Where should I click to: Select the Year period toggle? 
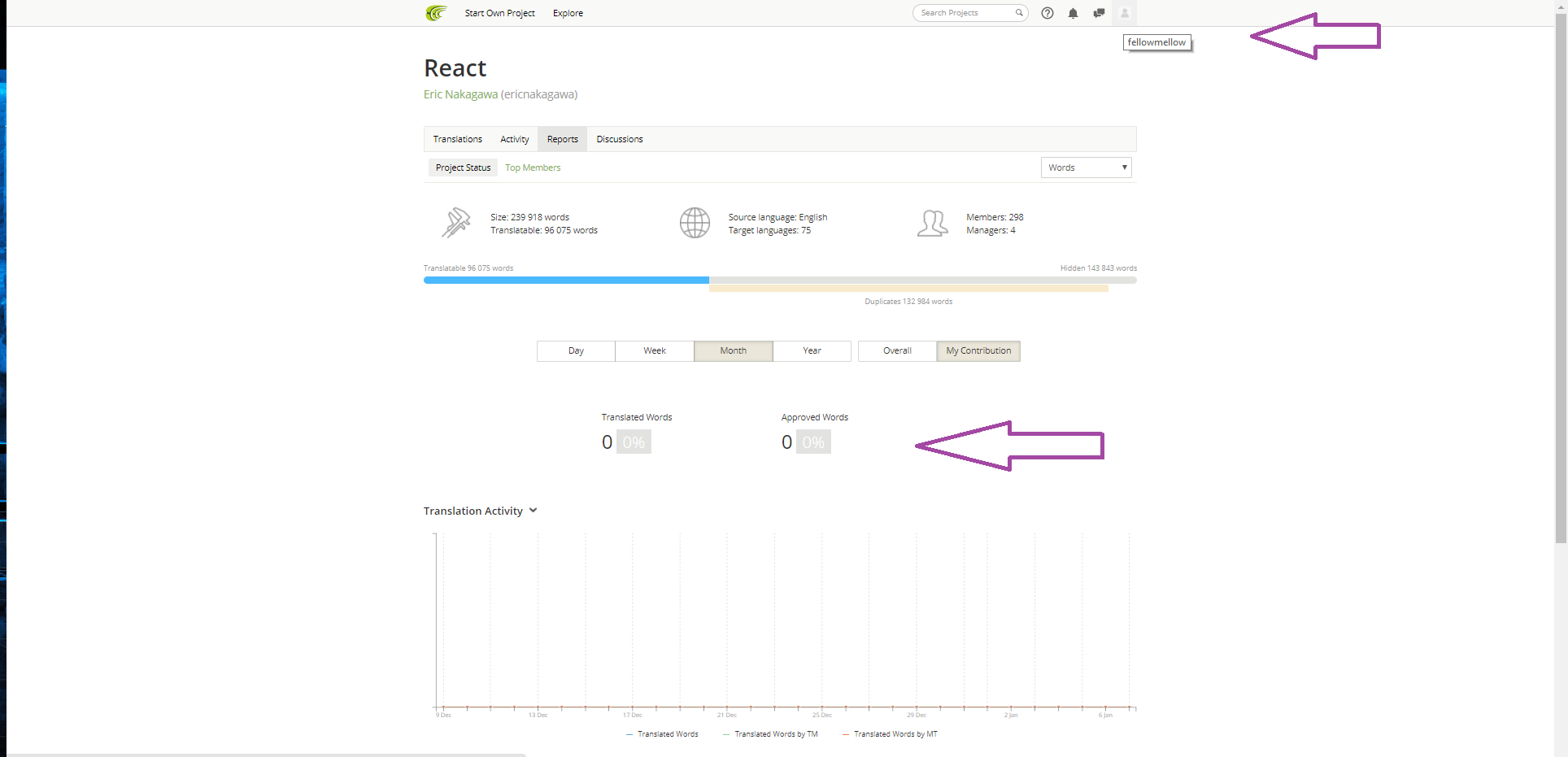(x=812, y=351)
